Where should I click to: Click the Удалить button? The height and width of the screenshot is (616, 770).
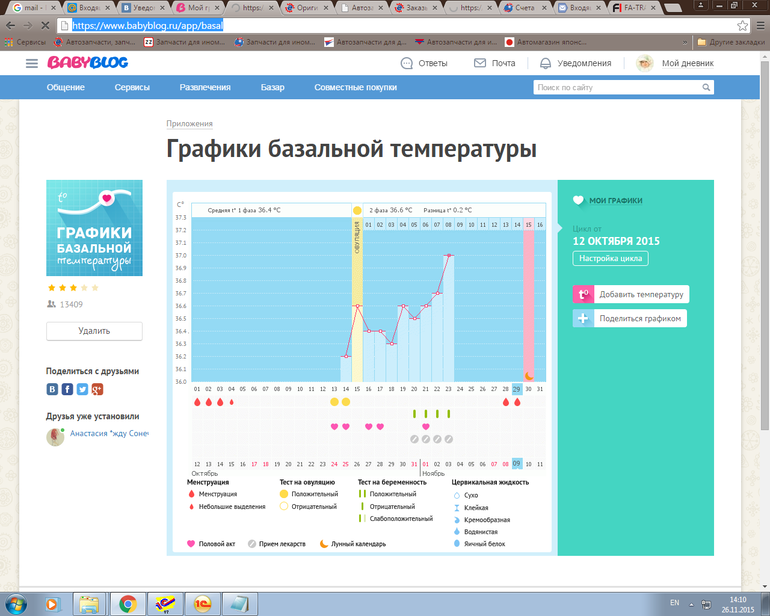click(94, 331)
